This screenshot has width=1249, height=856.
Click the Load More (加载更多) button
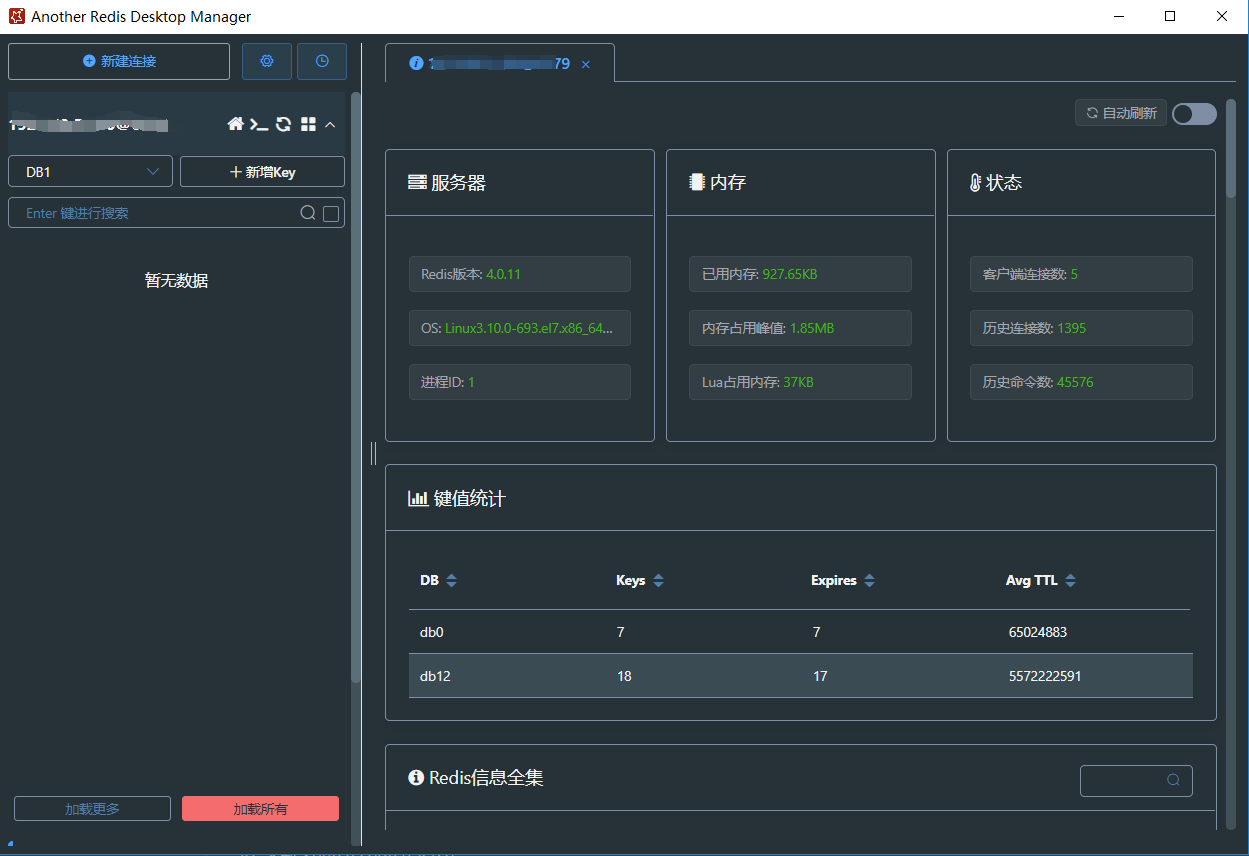(x=93, y=809)
